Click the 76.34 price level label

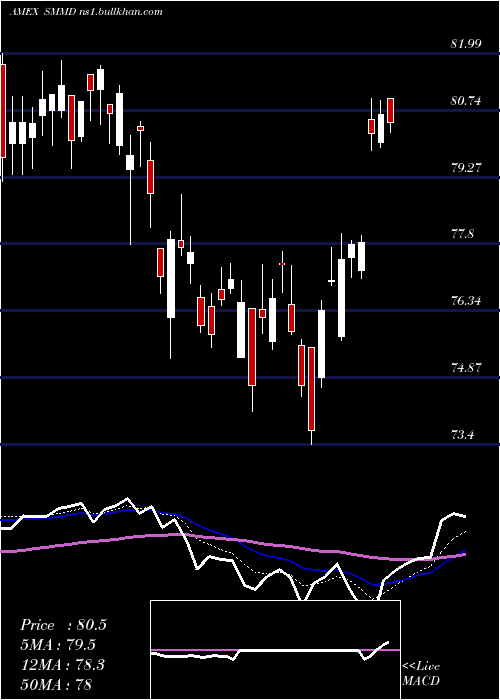(x=466, y=301)
